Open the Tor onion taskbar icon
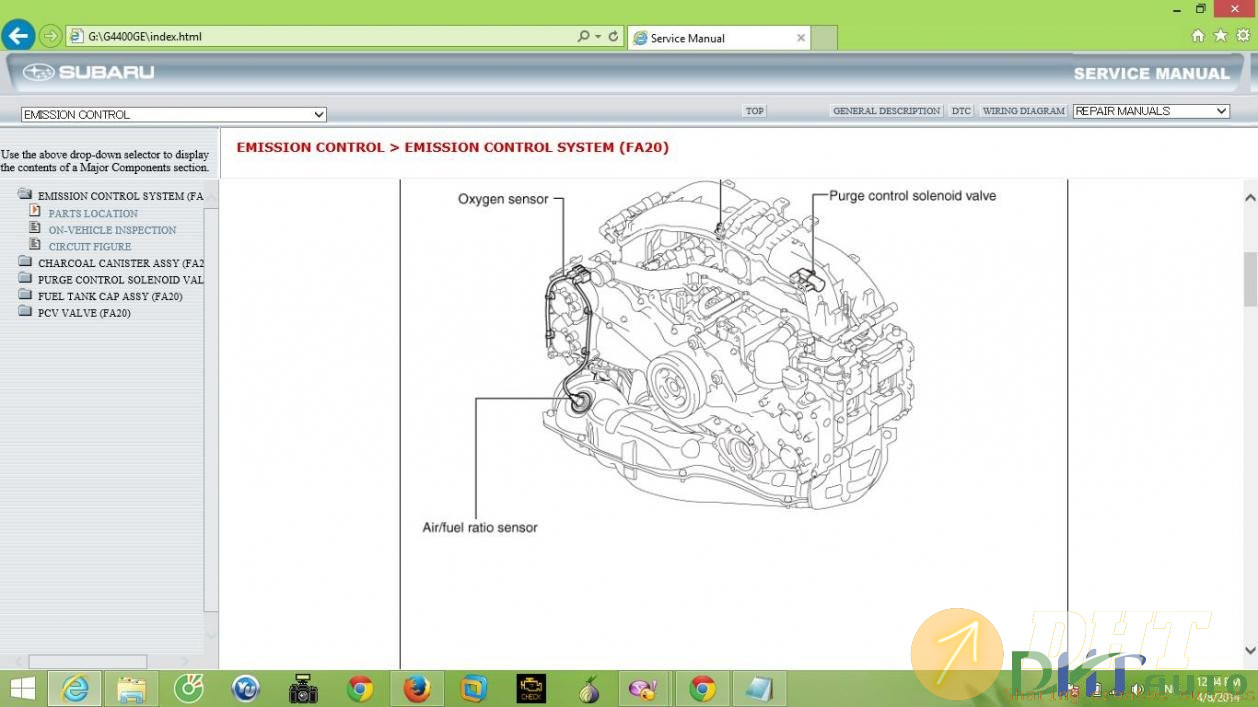 coord(589,689)
